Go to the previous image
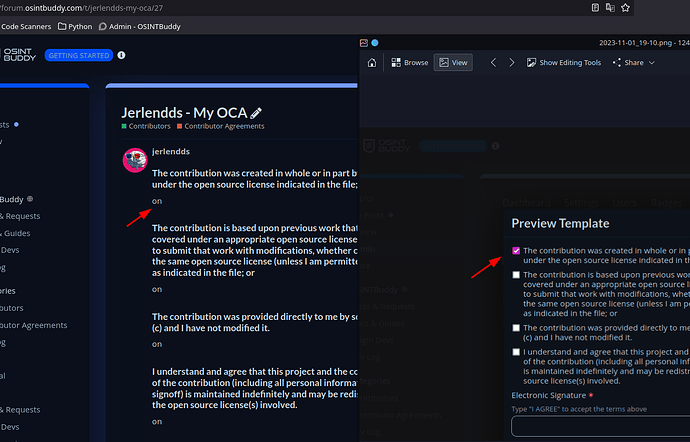 [x=493, y=63]
